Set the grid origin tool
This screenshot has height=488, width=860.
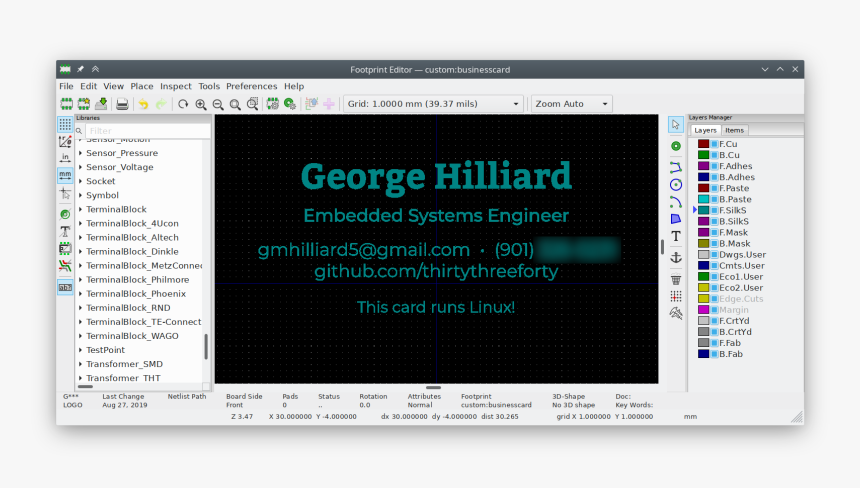tap(676, 297)
